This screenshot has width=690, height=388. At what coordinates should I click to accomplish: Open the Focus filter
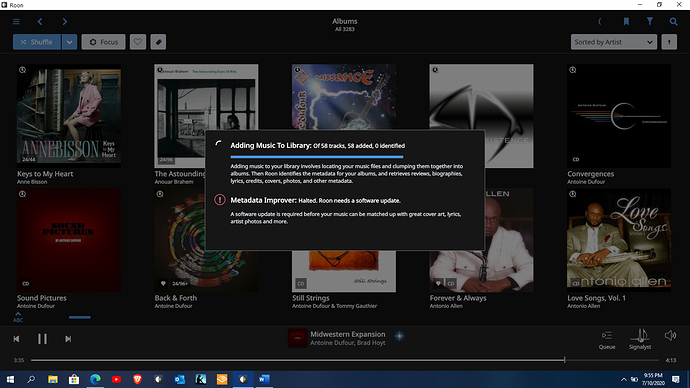tap(103, 42)
